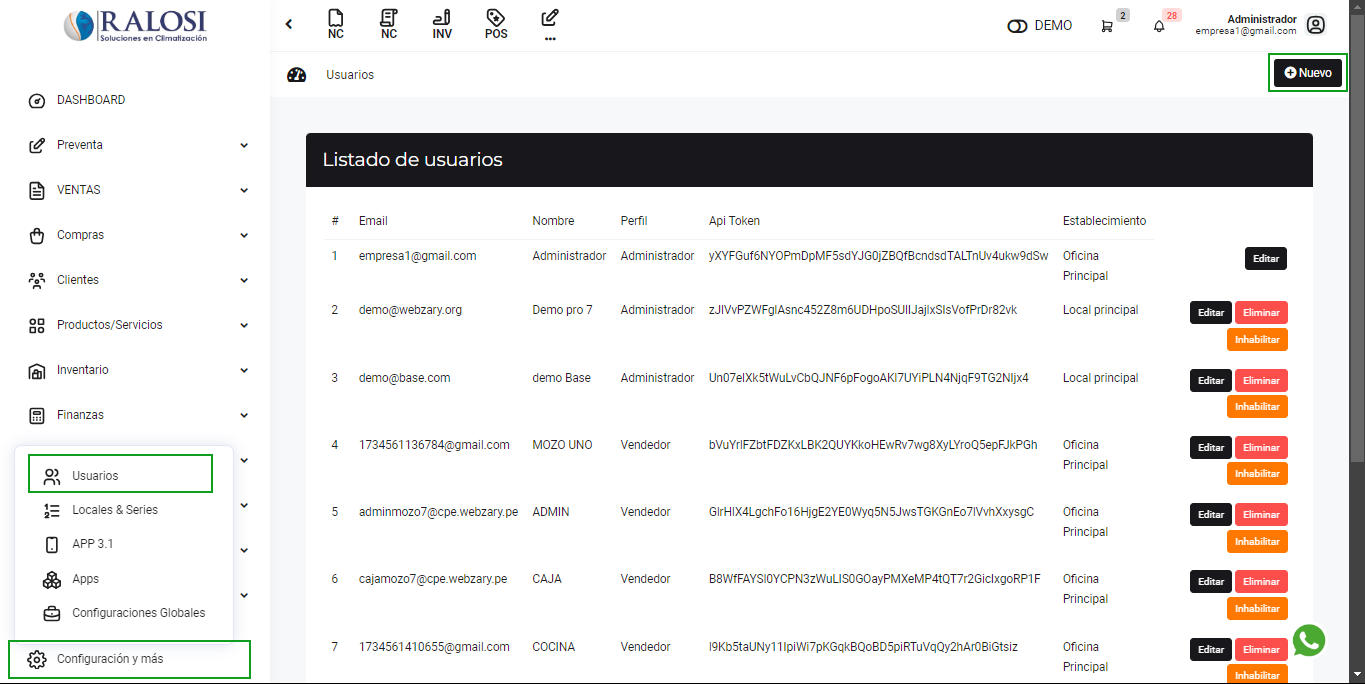This screenshot has width=1365, height=684.
Task: Open DASHBOARD in the sidebar
Action: (90, 100)
